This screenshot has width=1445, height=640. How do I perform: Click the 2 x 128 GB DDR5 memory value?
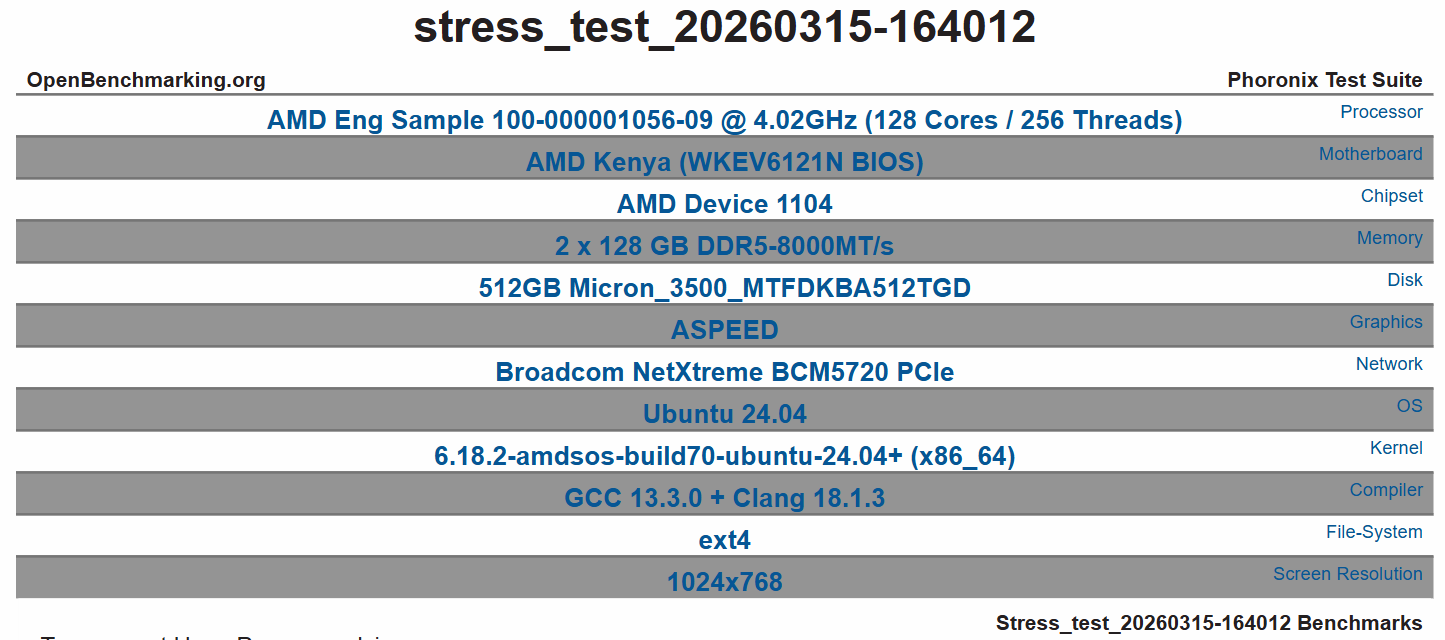725,246
